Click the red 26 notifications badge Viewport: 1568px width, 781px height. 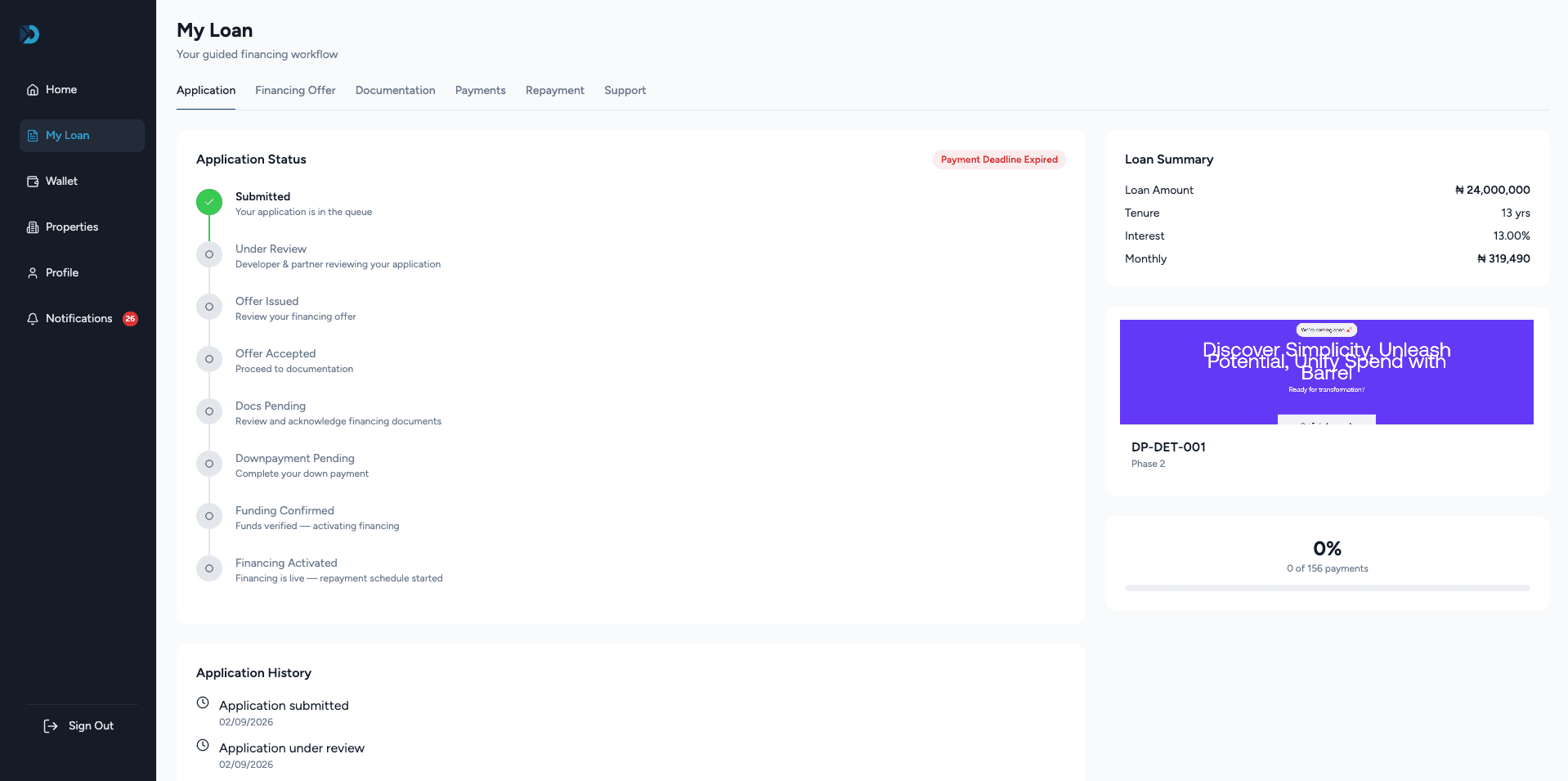click(130, 319)
